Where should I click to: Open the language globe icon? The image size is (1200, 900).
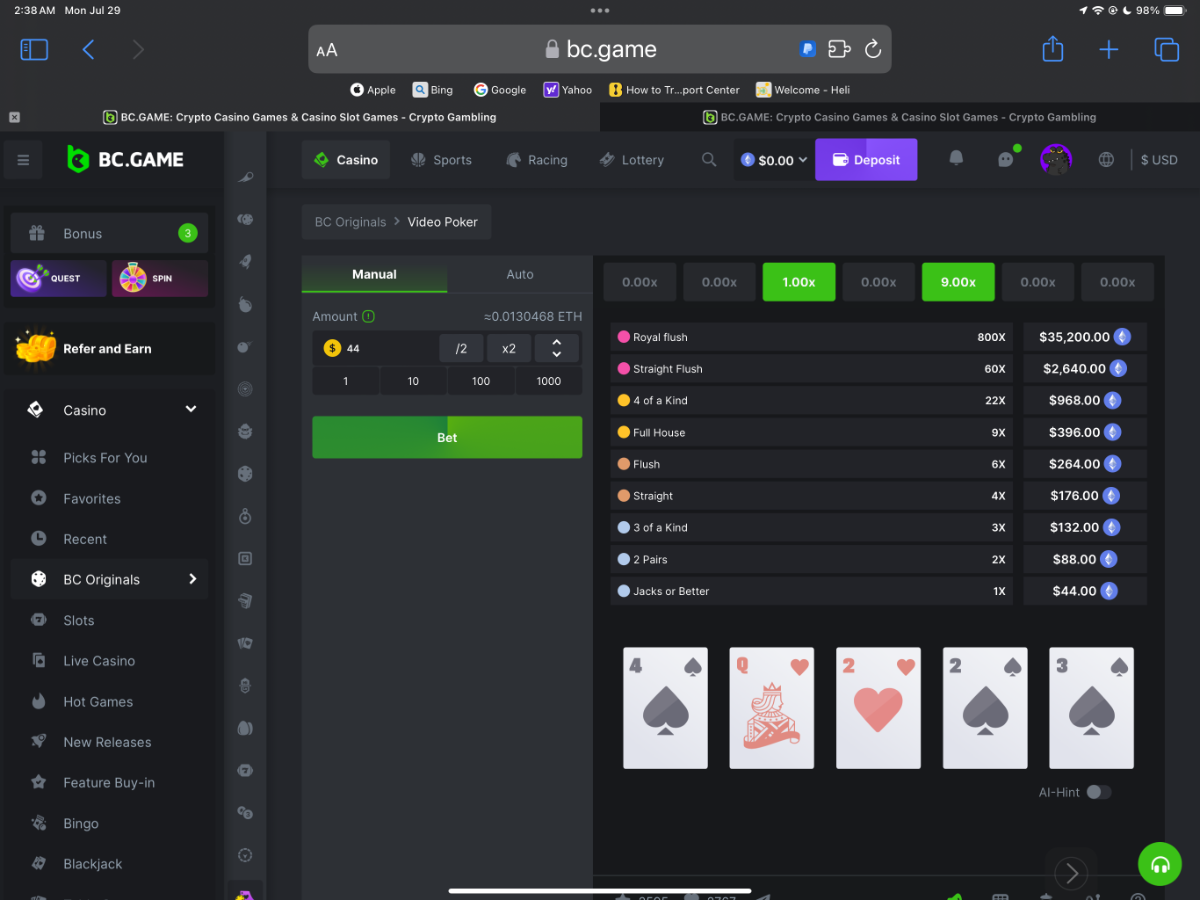tap(1106, 160)
